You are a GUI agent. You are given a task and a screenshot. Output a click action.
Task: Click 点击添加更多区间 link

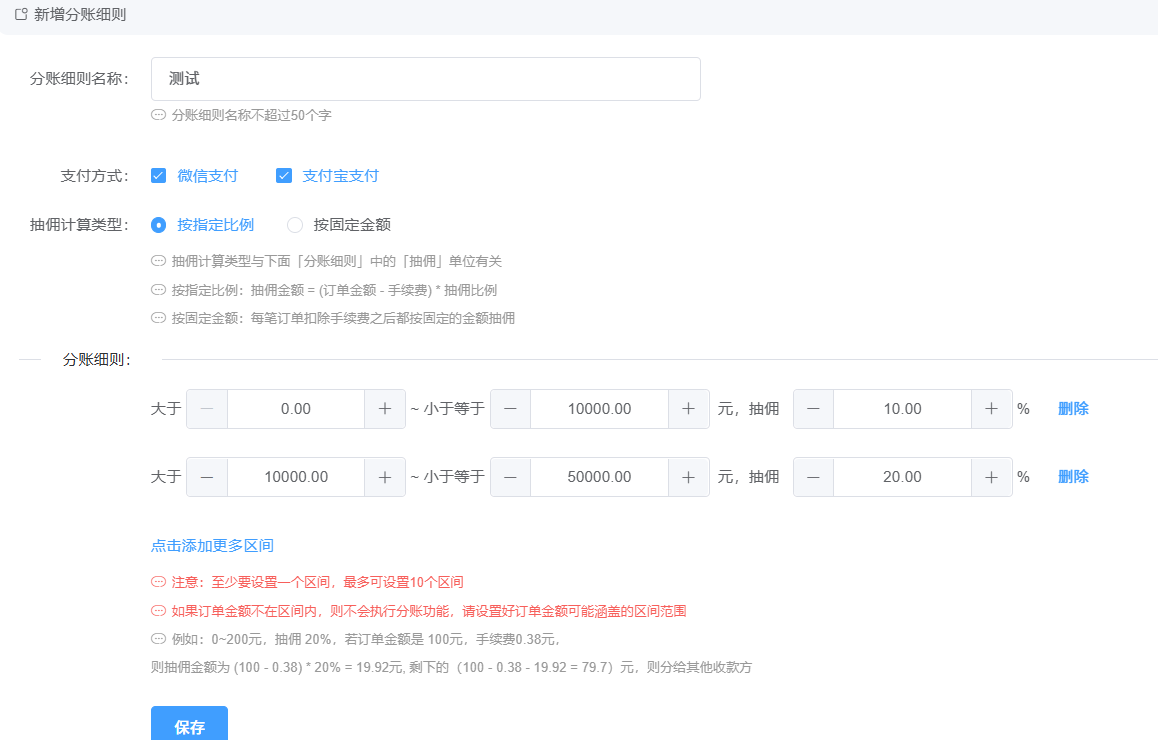click(212, 546)
